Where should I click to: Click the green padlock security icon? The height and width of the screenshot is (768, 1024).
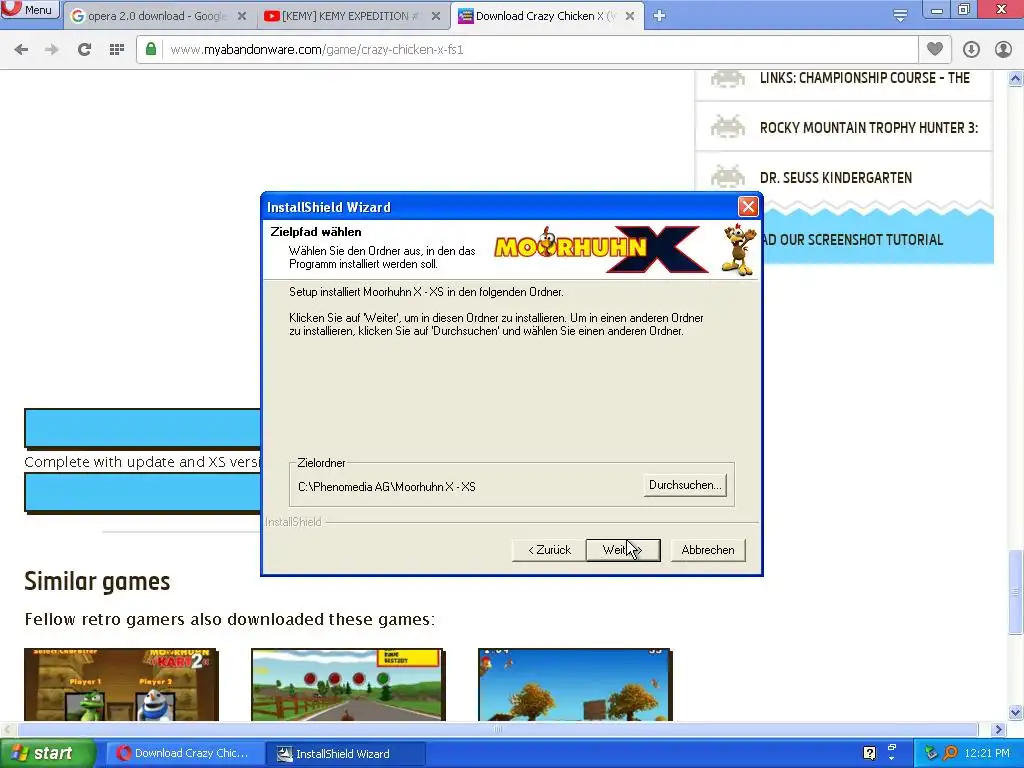151,49
